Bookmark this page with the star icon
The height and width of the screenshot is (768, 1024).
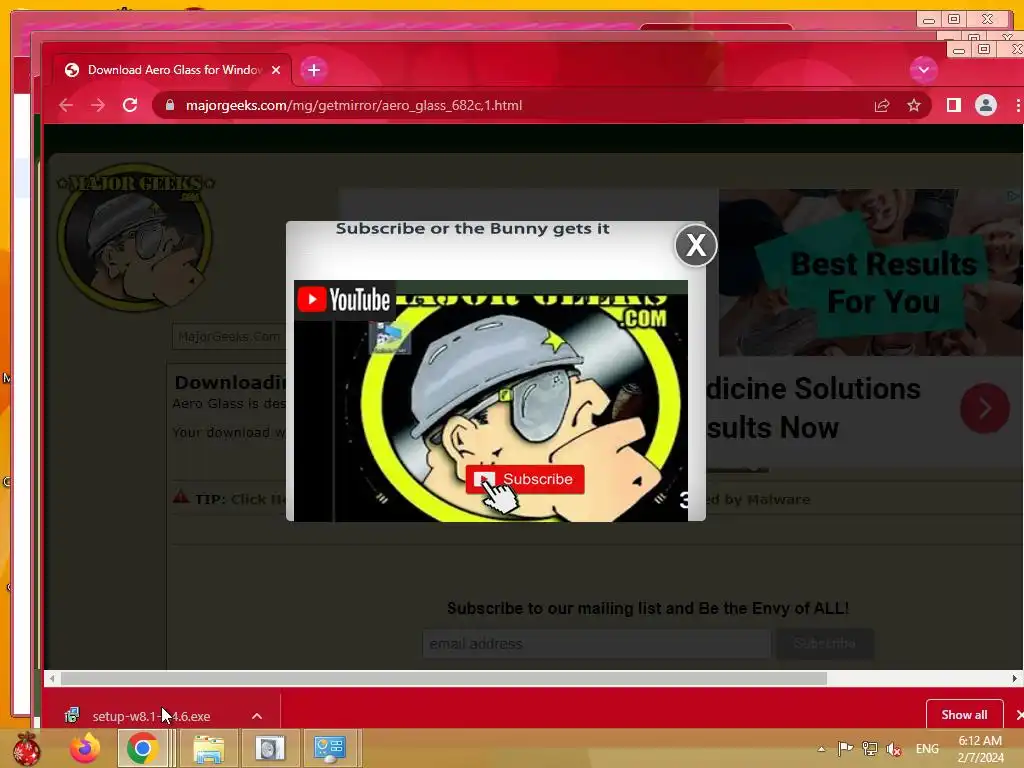click(914, 105)
